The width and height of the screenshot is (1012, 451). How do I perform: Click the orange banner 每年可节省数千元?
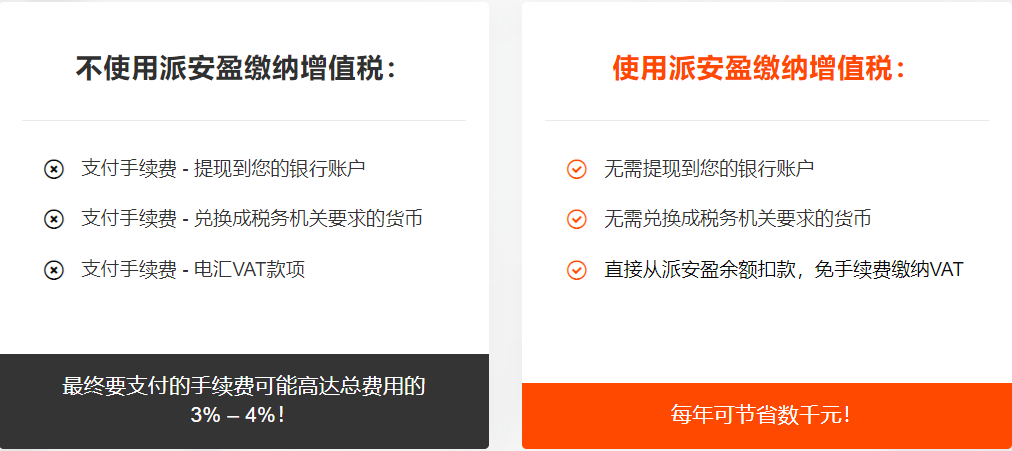(767, 416)
